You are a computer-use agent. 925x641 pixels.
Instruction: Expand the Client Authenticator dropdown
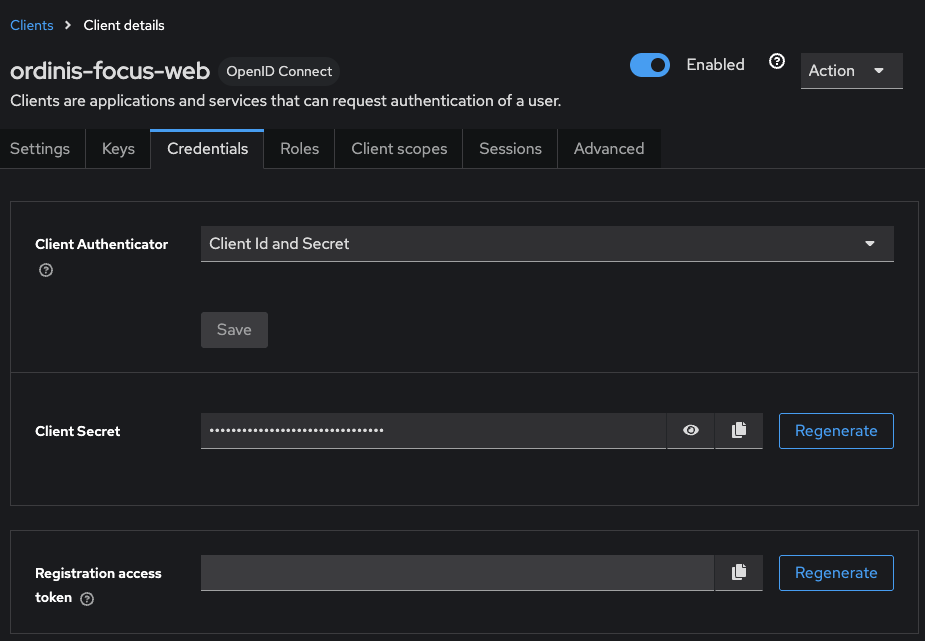click(547, 243)
